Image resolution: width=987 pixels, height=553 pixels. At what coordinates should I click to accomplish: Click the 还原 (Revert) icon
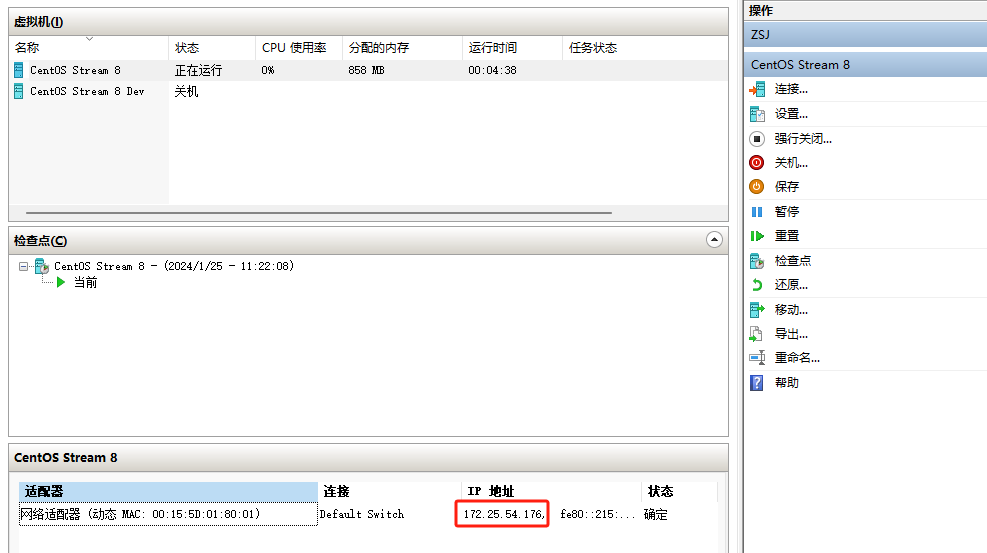[x=757, y=285]
